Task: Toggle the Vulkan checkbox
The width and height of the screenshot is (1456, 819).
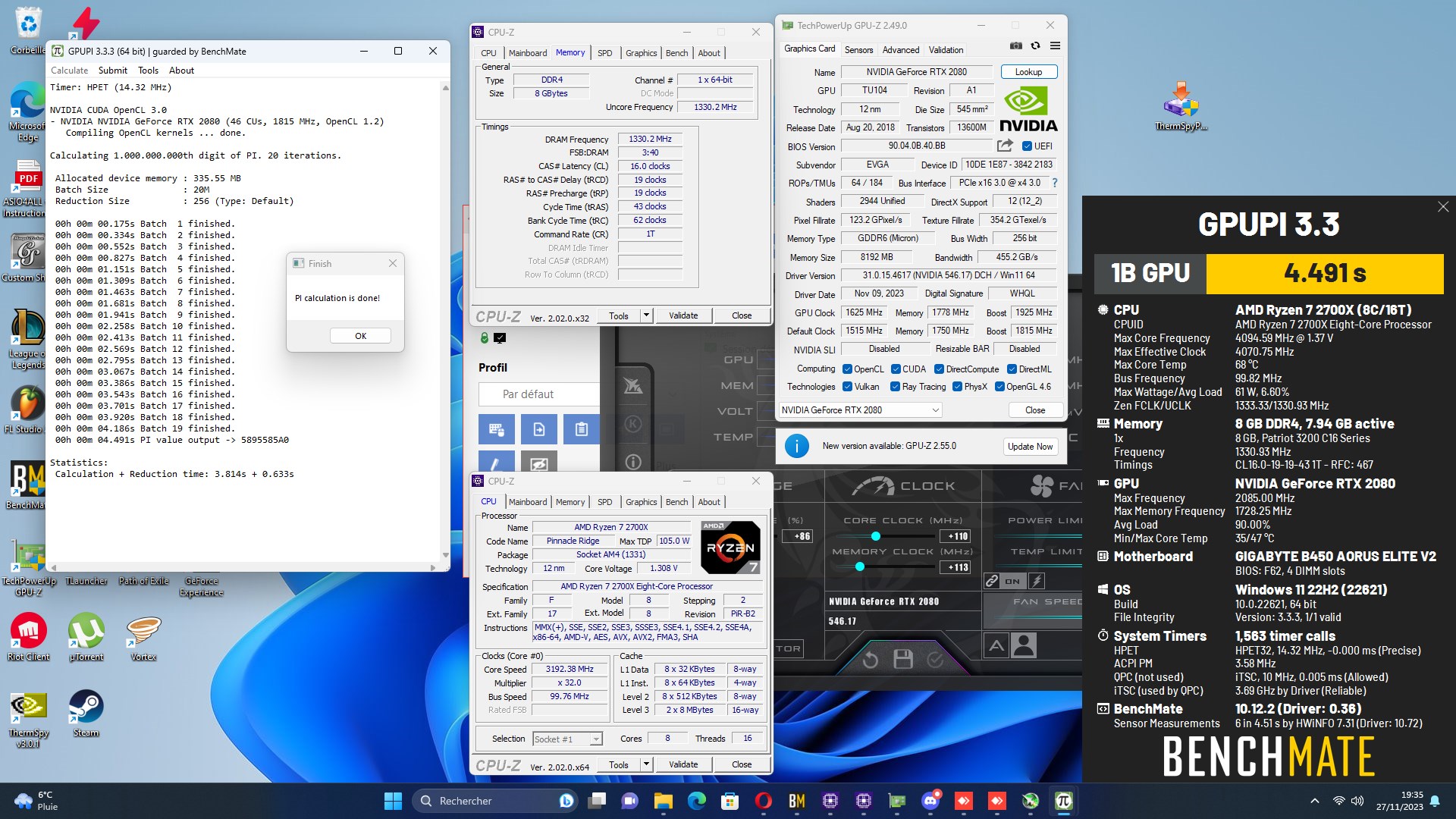Action: tap(847, 387)
